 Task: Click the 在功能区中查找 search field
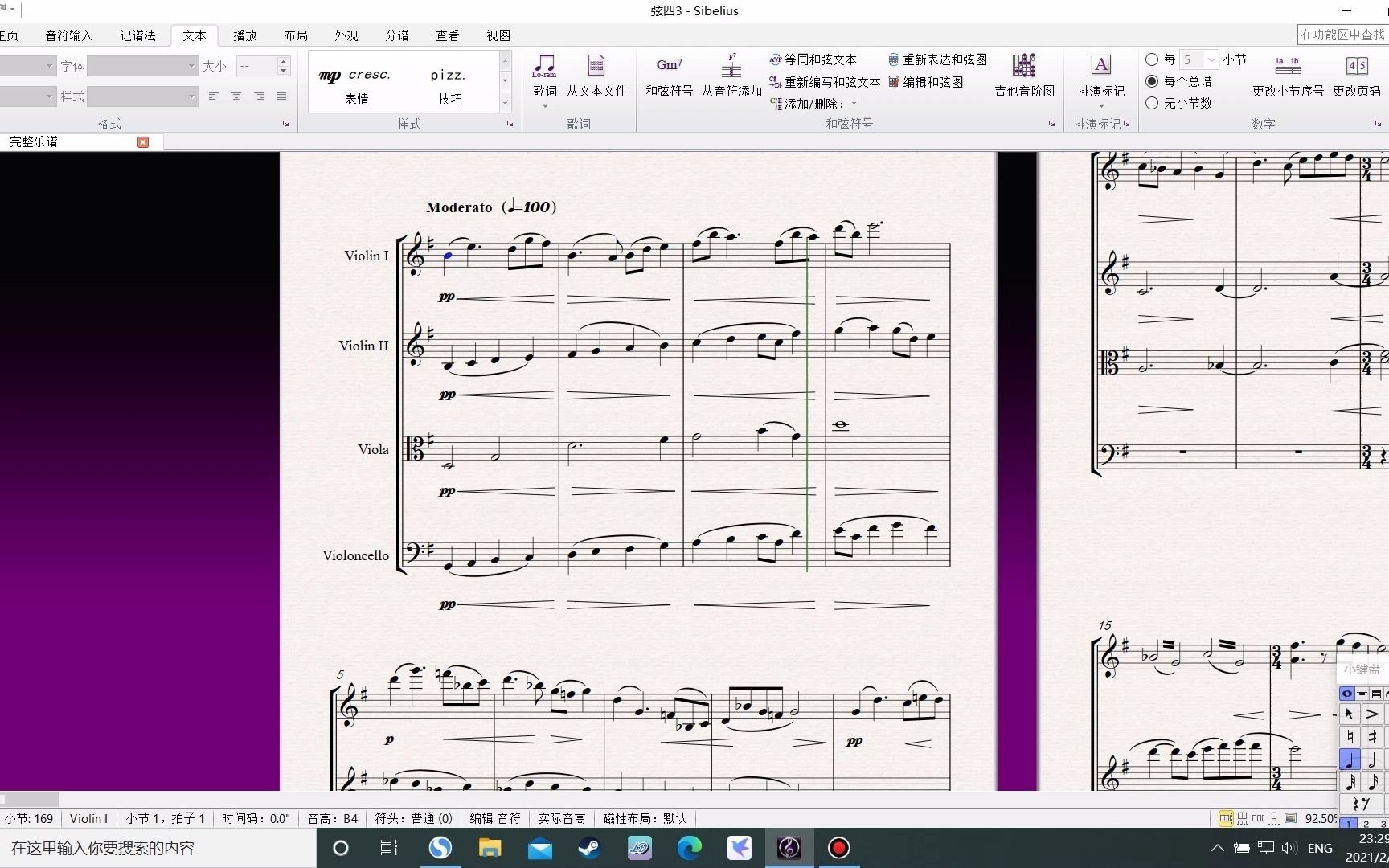(x=1343, y=35)
